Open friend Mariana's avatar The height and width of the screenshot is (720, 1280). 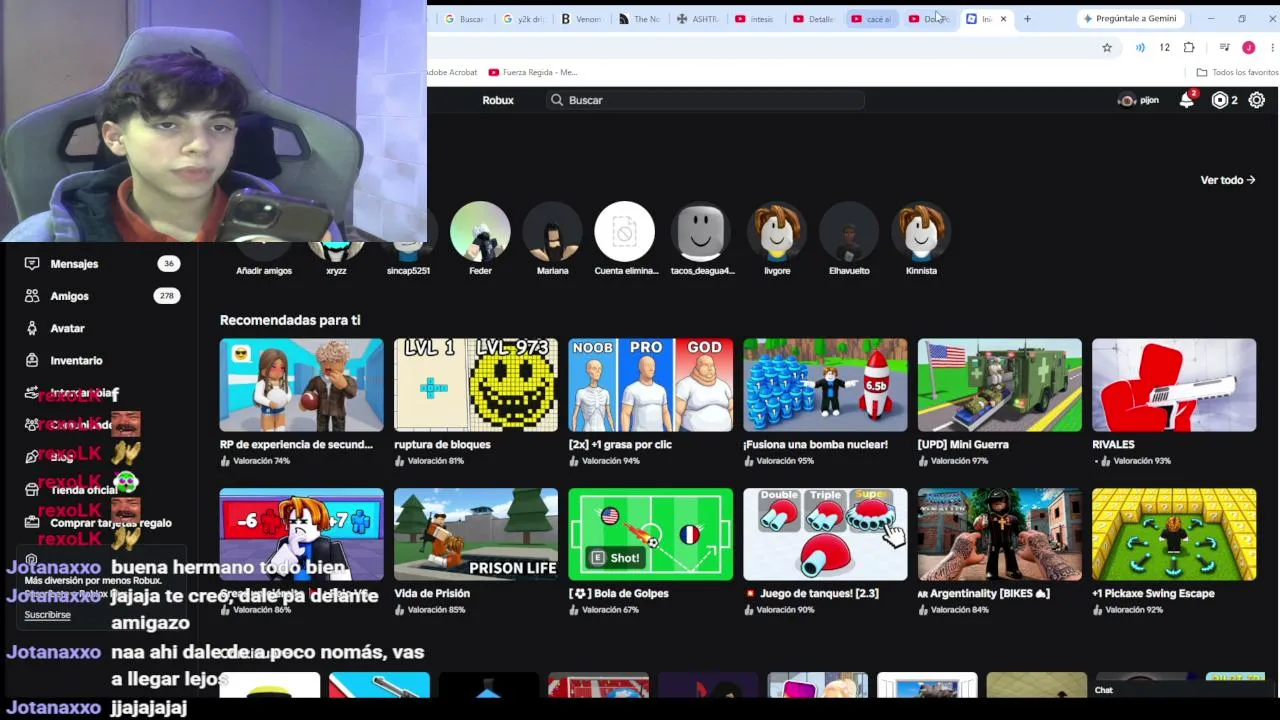552,232
